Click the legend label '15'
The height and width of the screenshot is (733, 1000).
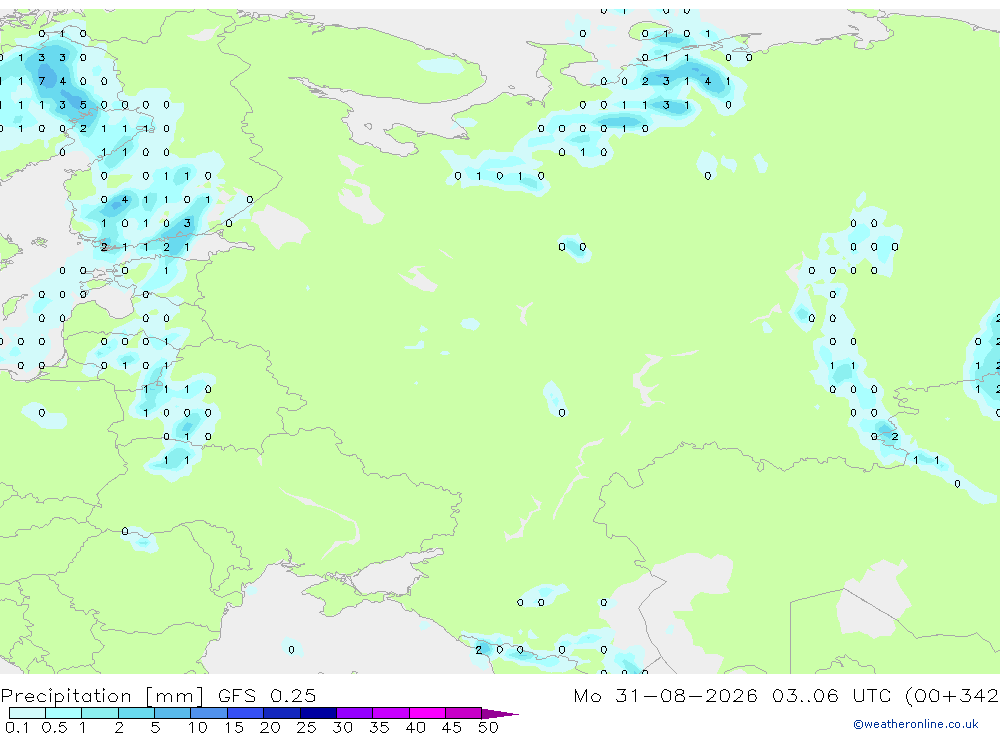coord(233,727)
